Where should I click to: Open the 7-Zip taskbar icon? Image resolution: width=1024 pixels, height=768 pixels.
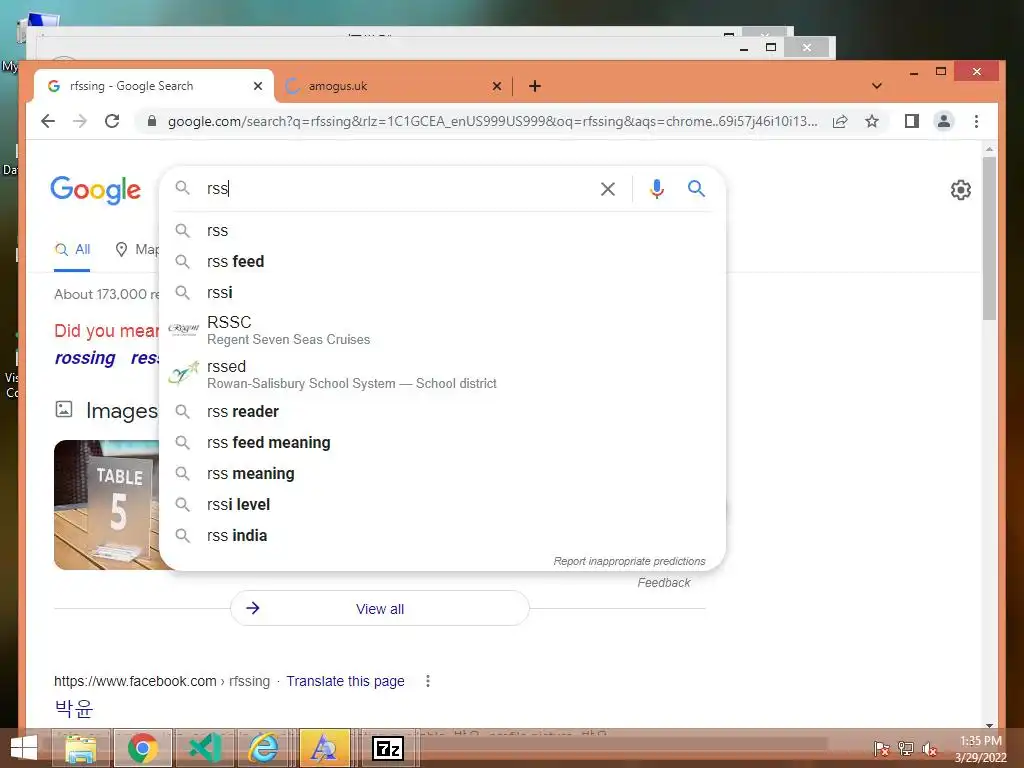coord(388,748)
